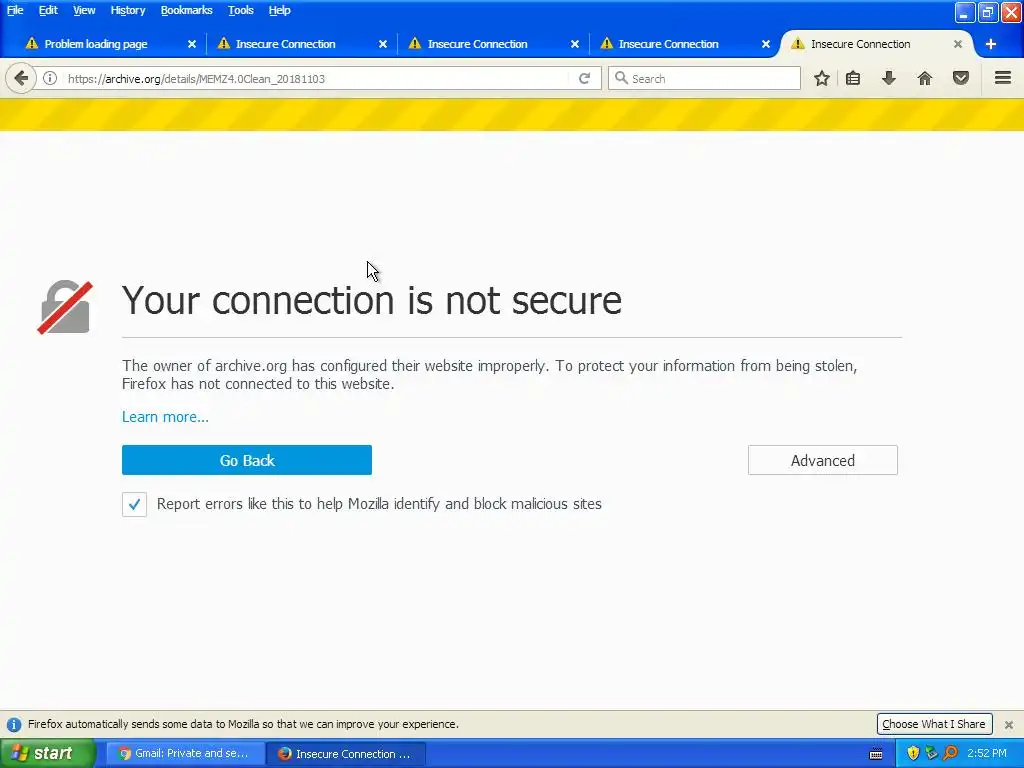Open the hamburger menu
Image resolution: width=1024 pixels, height=768 pixels.
tap(1002, 78)
